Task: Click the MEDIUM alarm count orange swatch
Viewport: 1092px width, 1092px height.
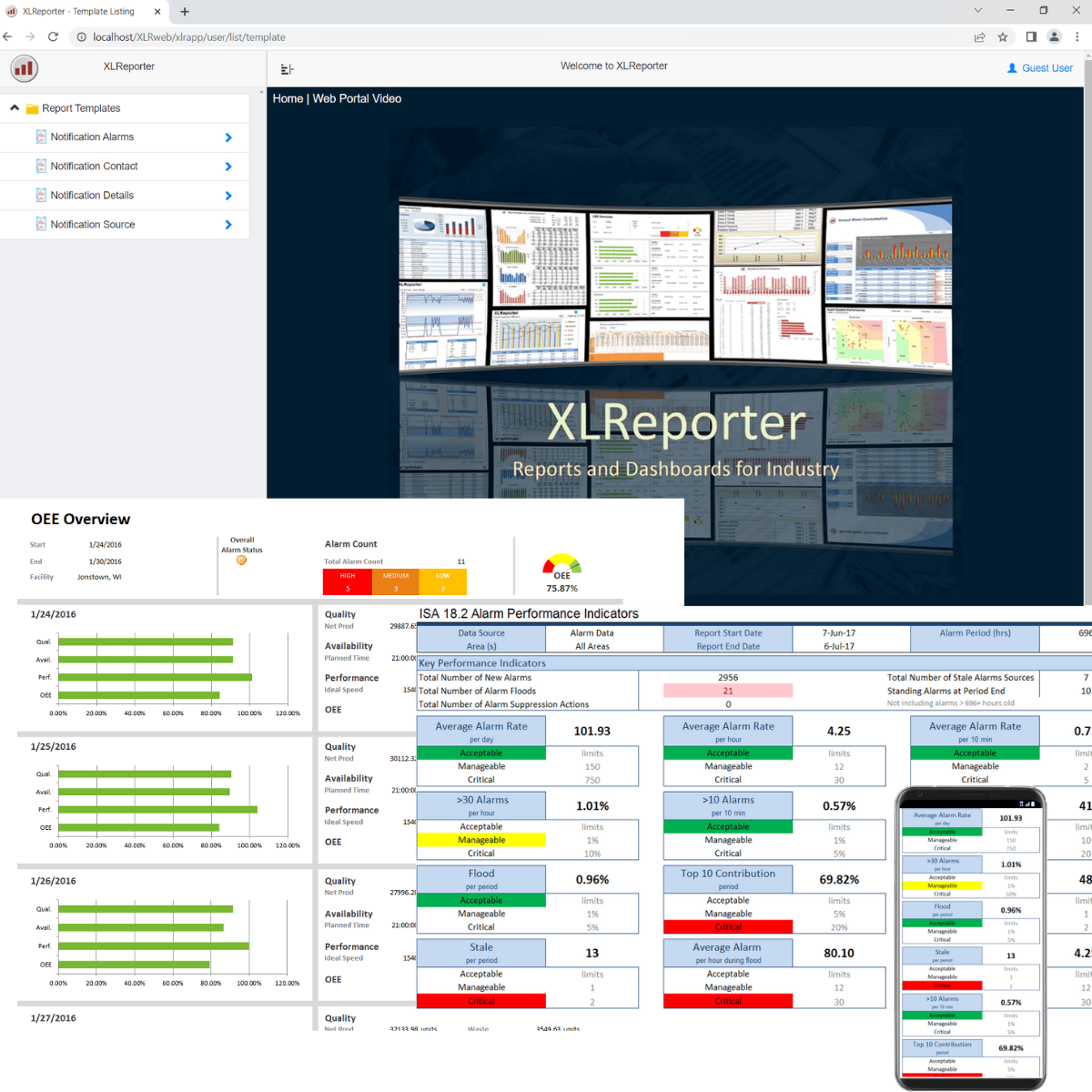Action: 396,582
